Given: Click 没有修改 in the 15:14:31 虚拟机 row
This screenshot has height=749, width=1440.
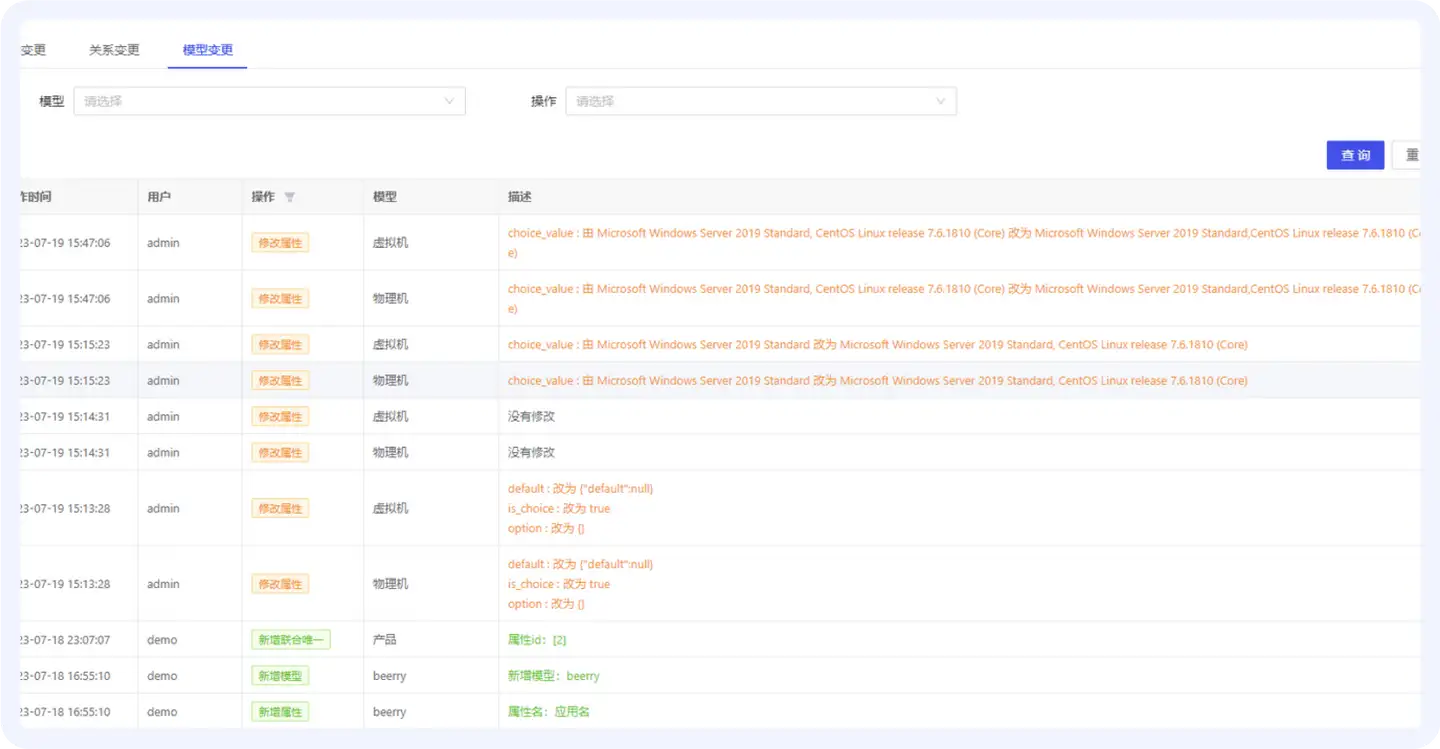Looking at the screenshot, I should (x=531, y=417).
